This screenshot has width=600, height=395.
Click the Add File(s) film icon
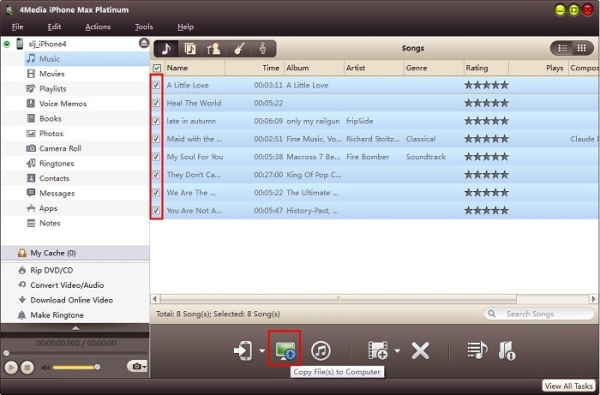(378, 351)
